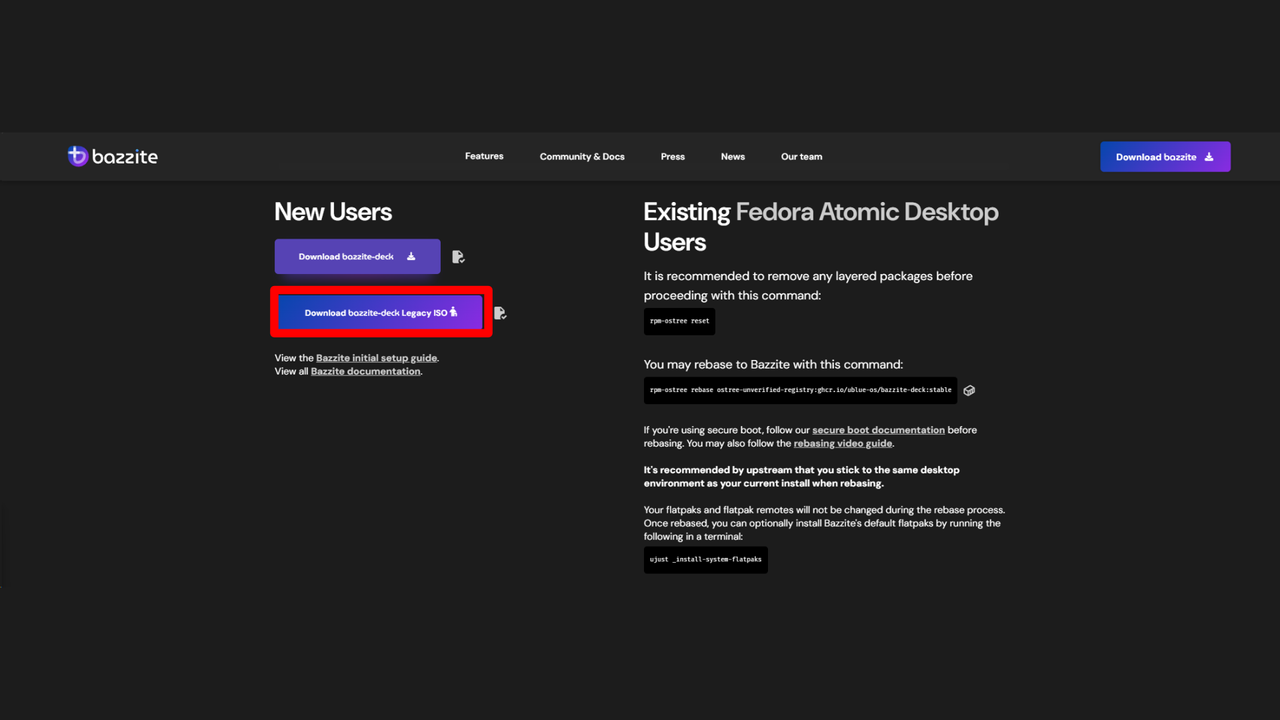This screenshot has height=720, width=1280.
Task: Open the checksum icon beside the Legacy ISO button
Action: (500, 313)
